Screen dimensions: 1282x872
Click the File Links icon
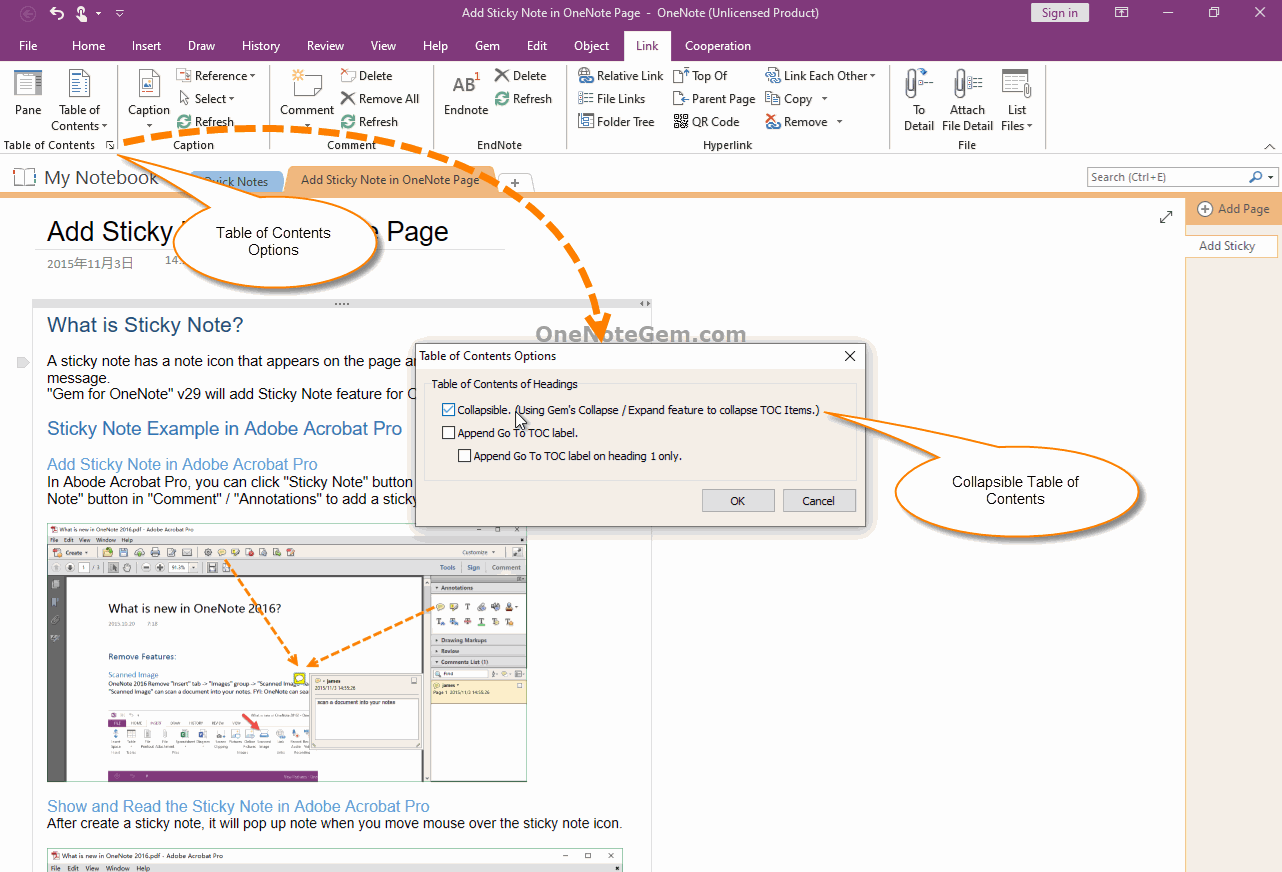(x=613, y=98)
